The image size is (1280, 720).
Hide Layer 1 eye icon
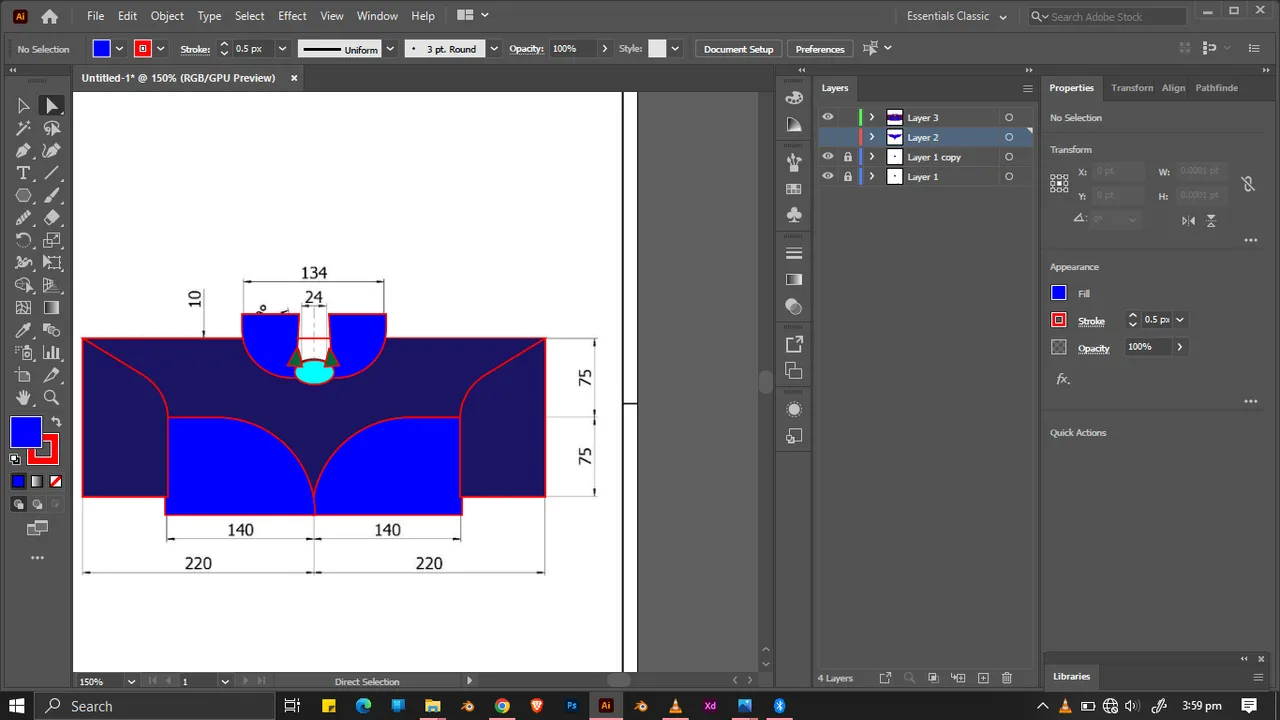coord(827,177)
